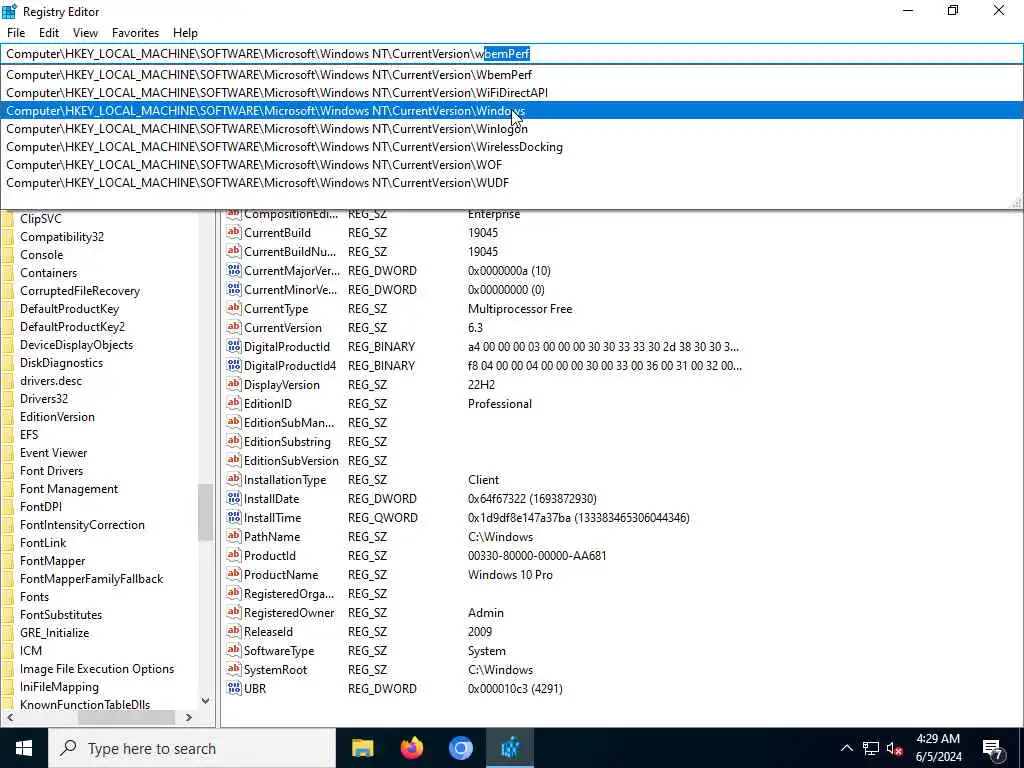
Task: Click the taskbar search box
Action: (192, 748)
